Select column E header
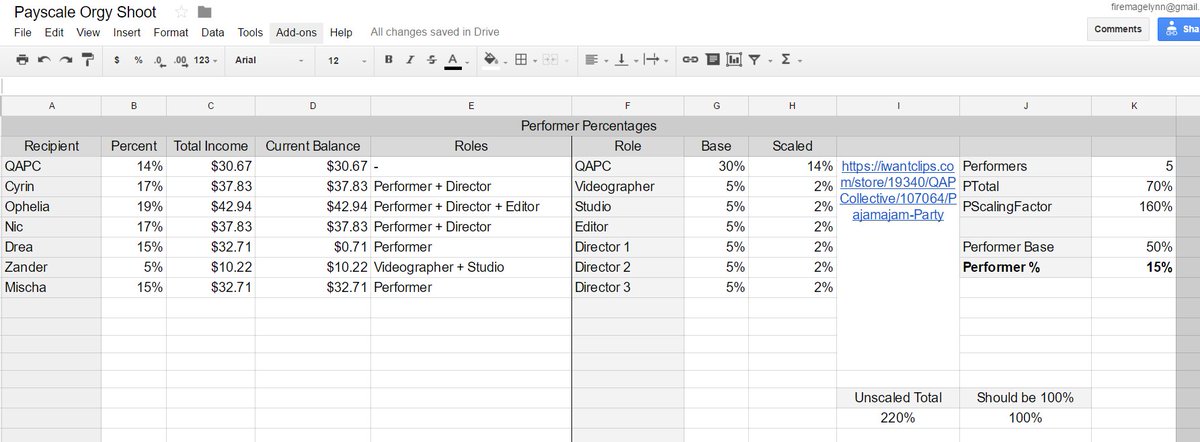This screenshot has width=1200, height=442. click(x=471, y=106)
